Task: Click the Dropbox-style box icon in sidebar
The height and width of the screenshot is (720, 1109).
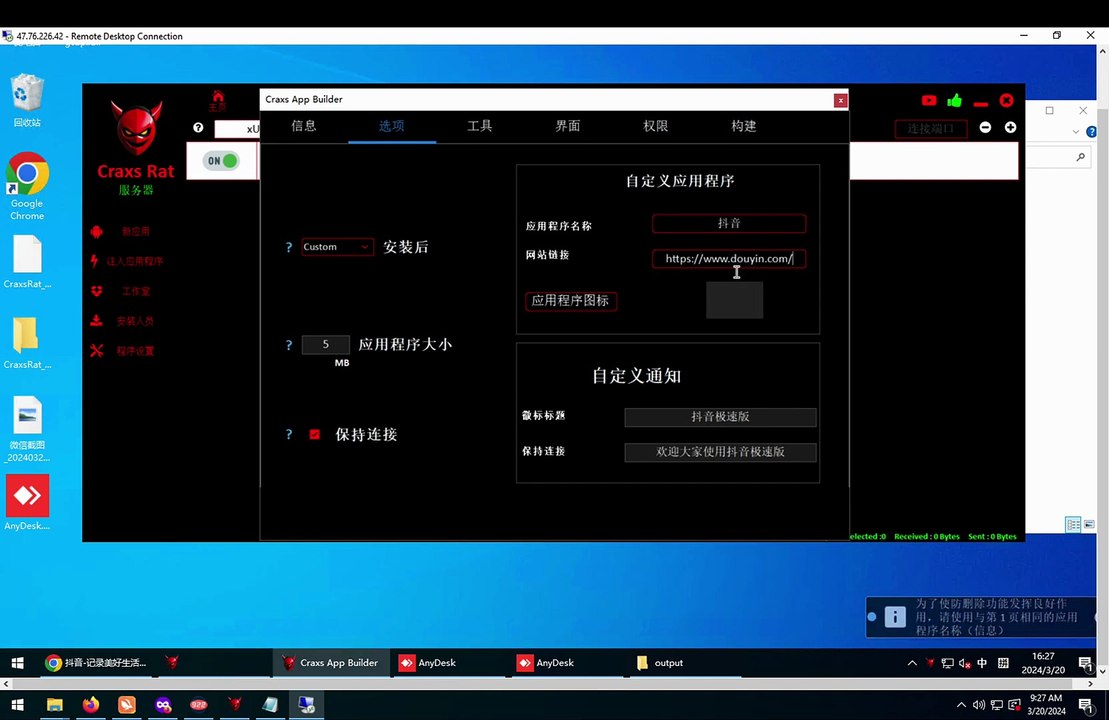Action: point(96,291)
